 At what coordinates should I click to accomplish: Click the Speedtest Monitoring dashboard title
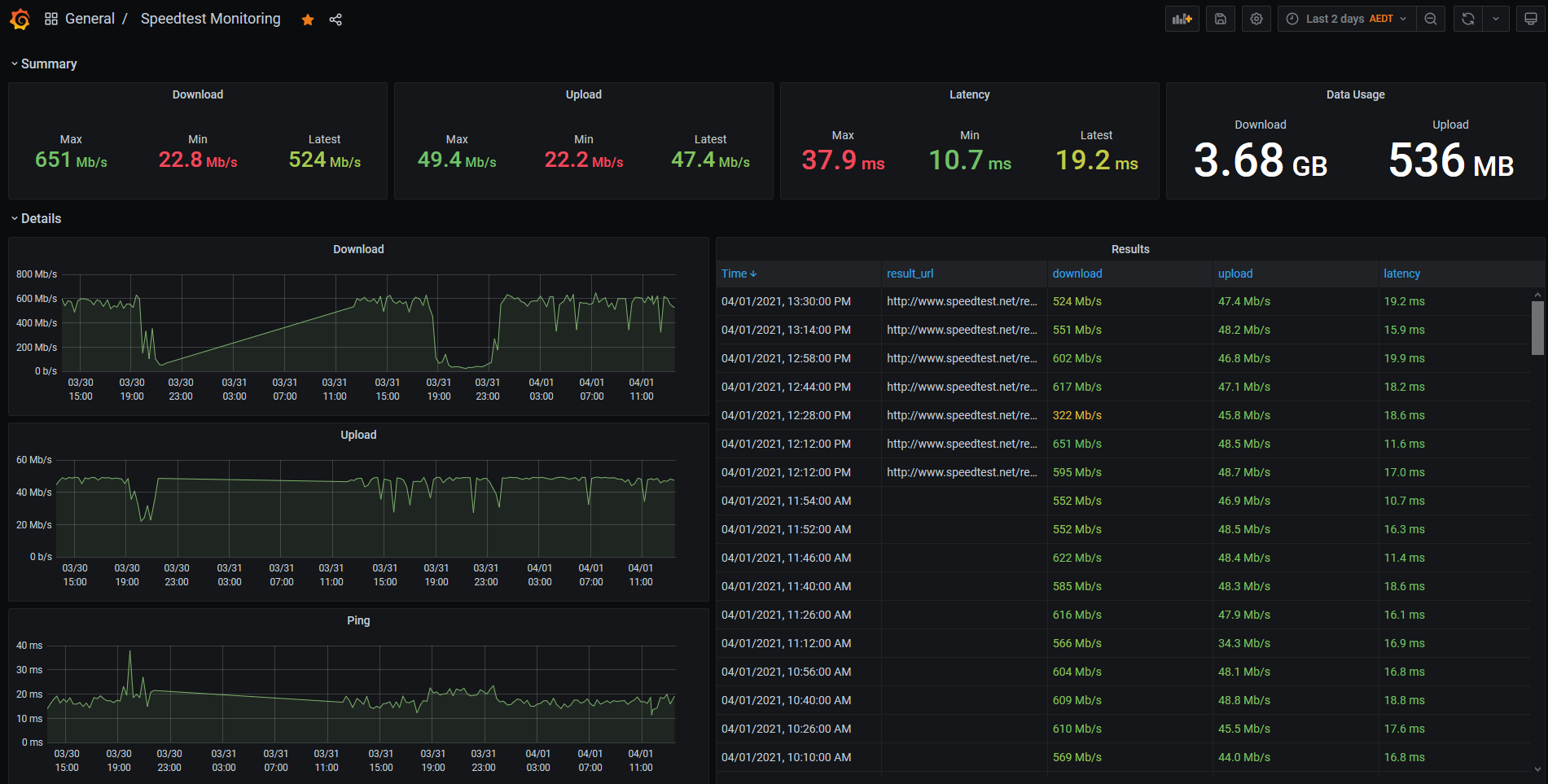pyautogui.click(x=210, y=19)
